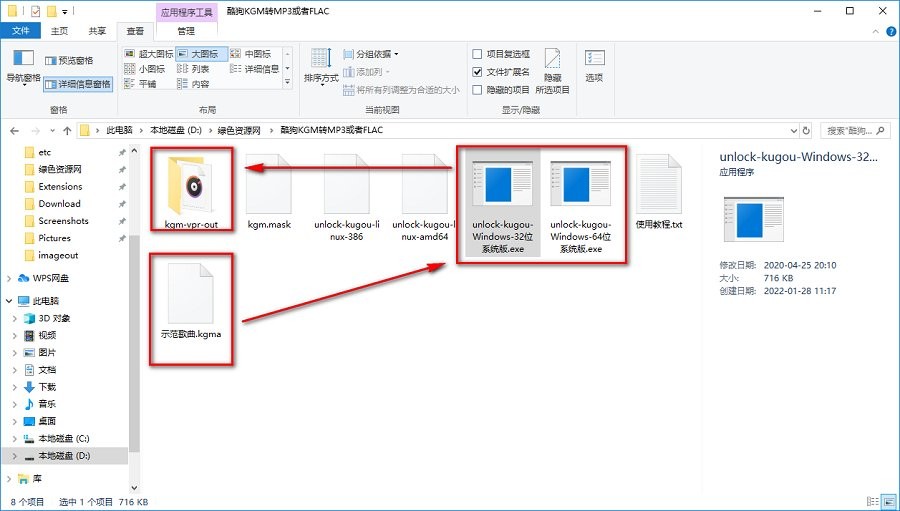Click 绿色资源网 in the address breadcrumb
The width and height of the screenshot is (900, 511).
coord(239,130)
